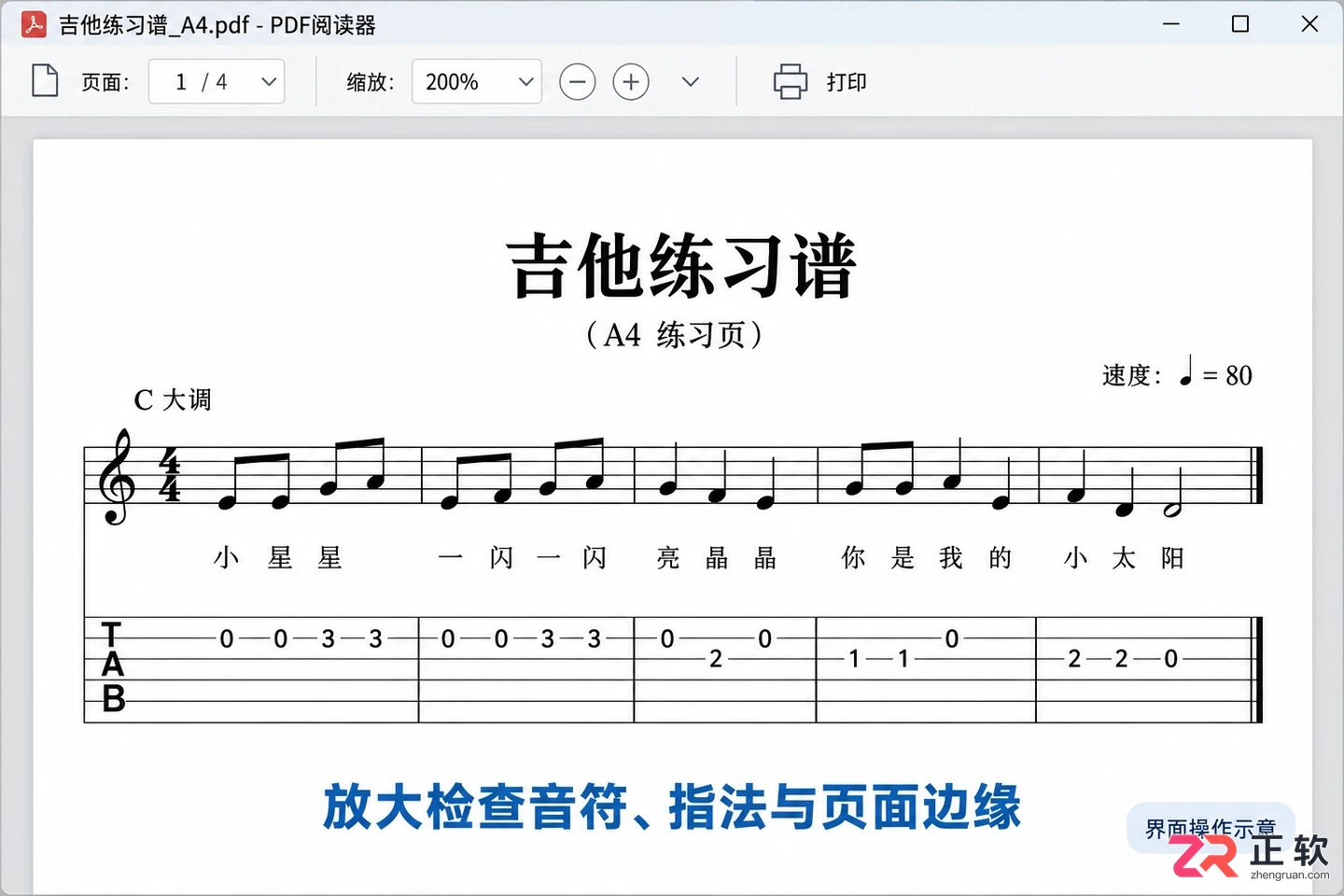Click the printer icon
The height and width of the screenshot is (896, 1344).
click(x=791, y=82)
